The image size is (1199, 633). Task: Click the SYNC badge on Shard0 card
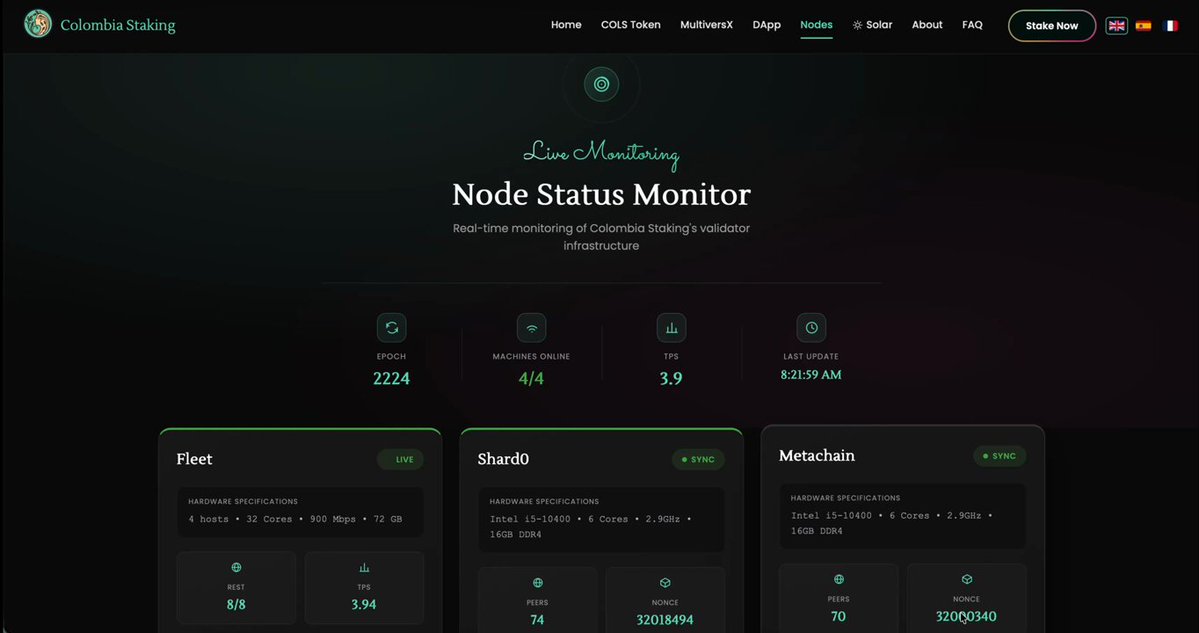coord(698,459)
